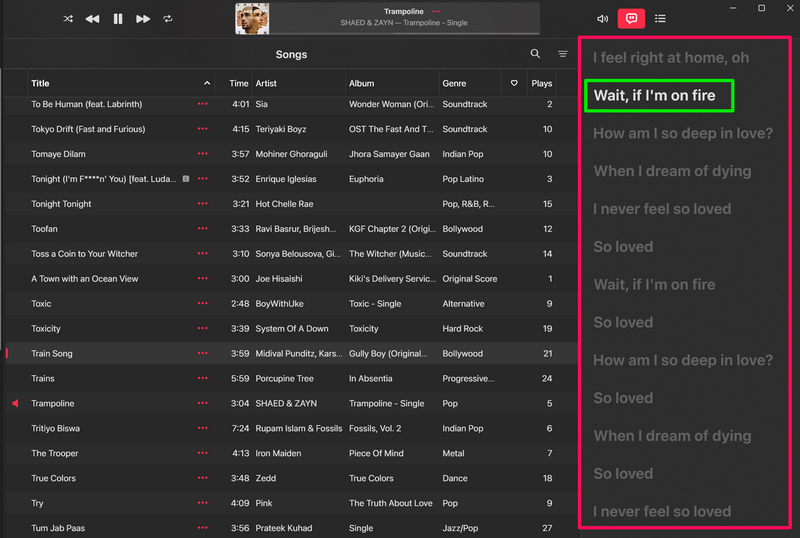
Task: Sort songs by Plays column
Action: (x=541, y=83)
